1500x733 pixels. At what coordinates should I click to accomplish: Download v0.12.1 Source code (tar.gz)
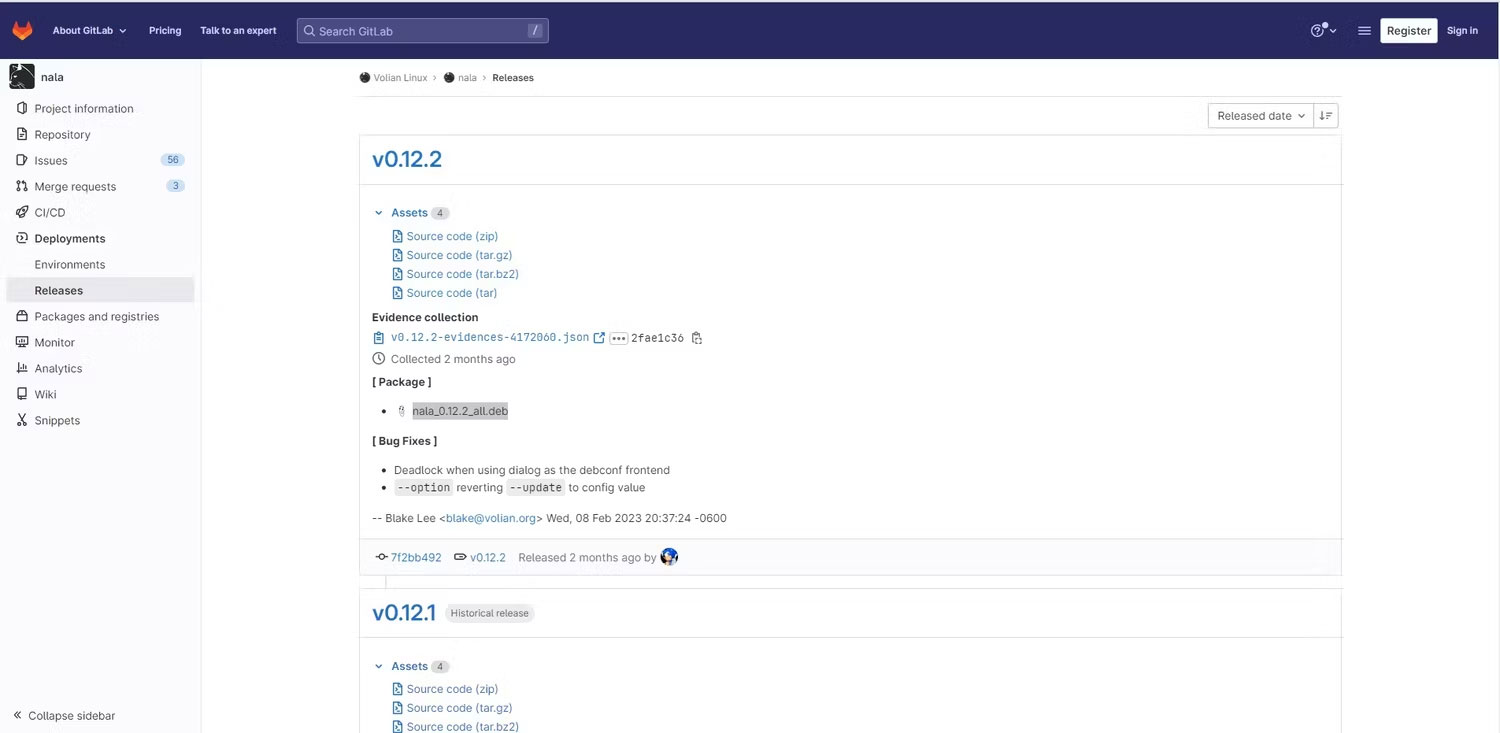(459, 708)
